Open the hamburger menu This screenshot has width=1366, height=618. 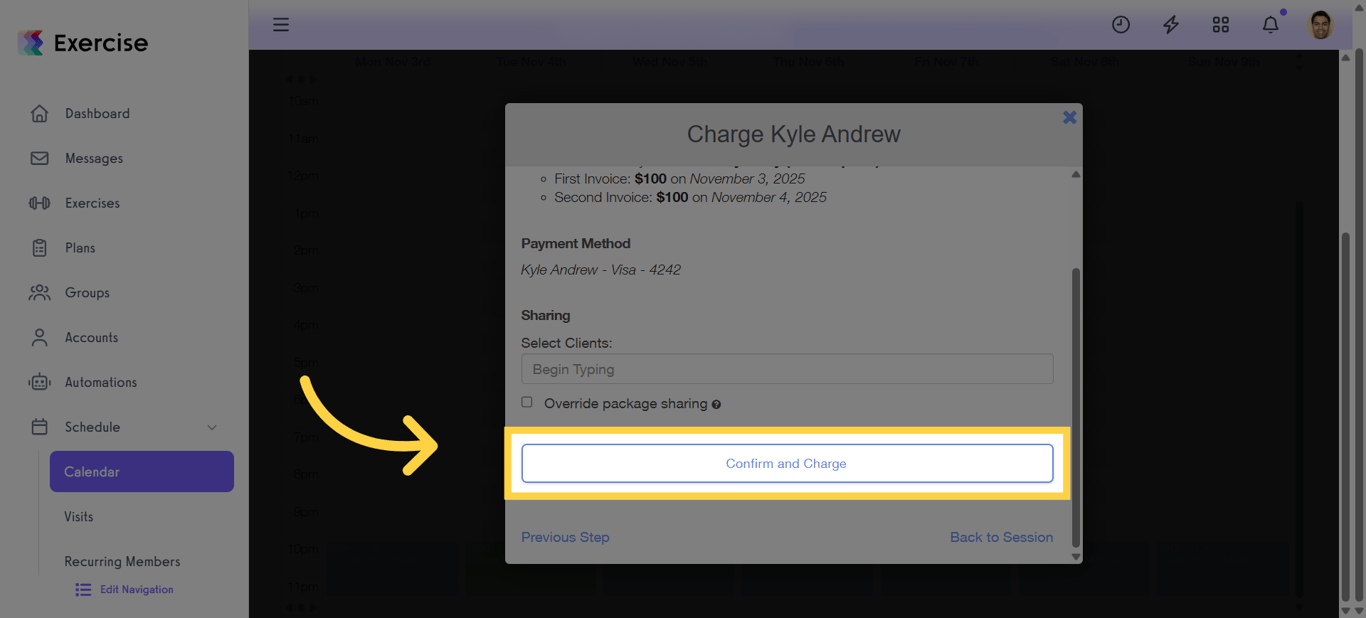[x=281, y=24]
